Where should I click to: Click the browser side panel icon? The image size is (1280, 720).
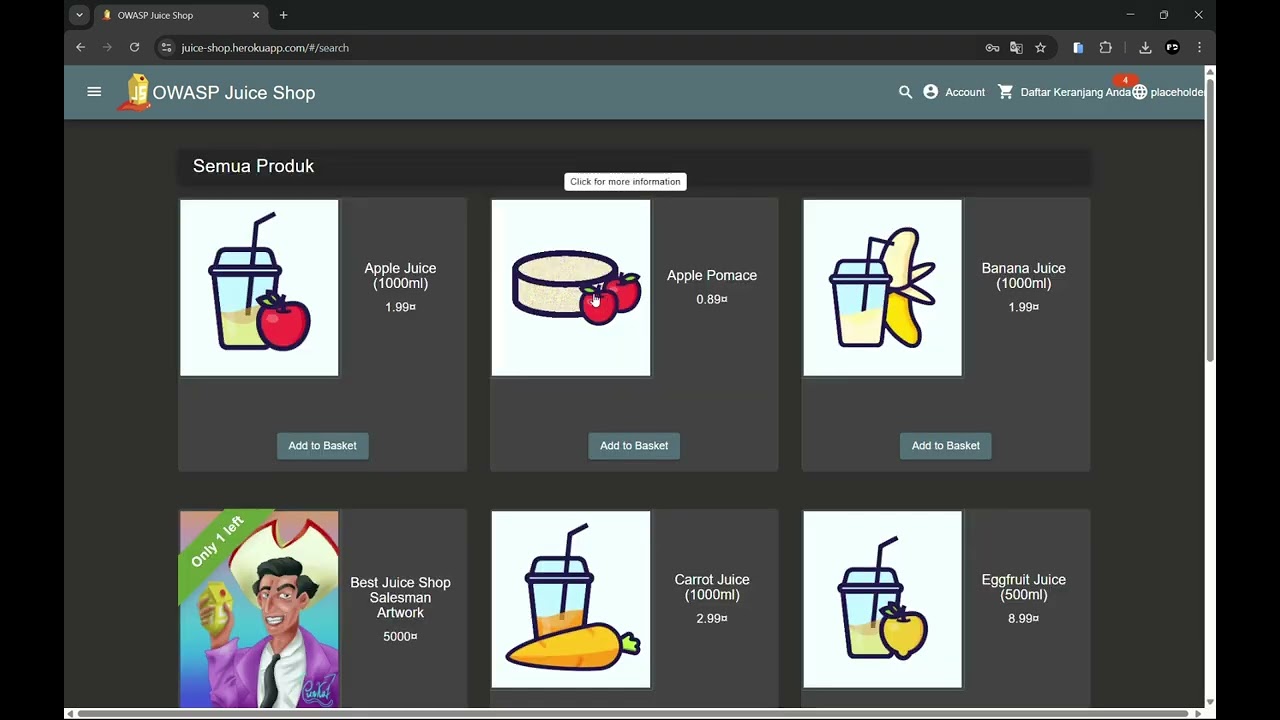tap(1078, 47)
